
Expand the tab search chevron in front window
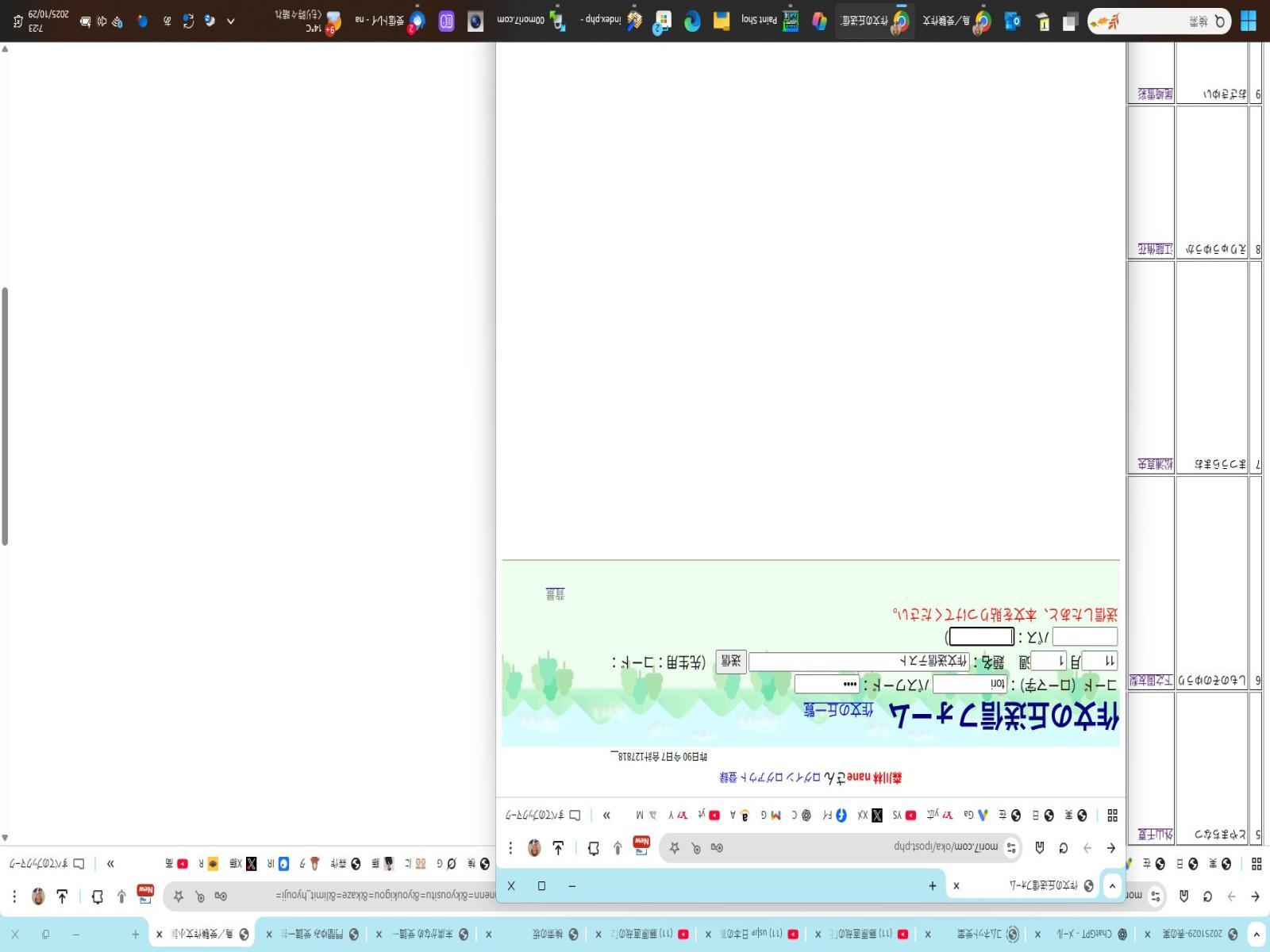(1112, 886)
